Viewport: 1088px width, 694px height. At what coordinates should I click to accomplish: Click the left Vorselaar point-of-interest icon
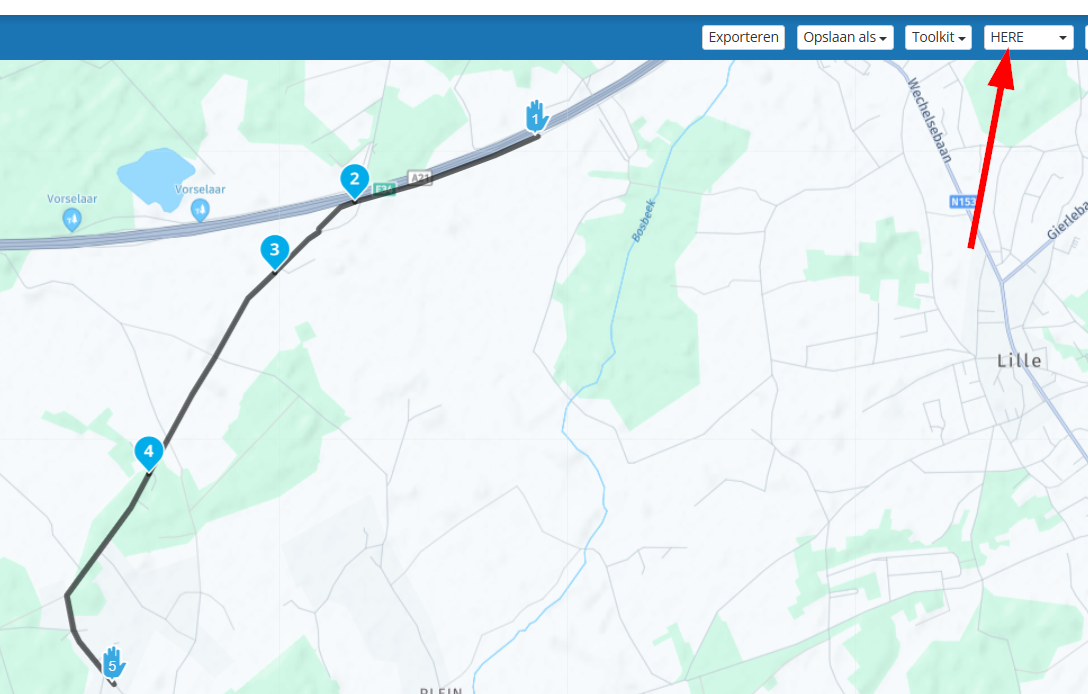[71, 220]
